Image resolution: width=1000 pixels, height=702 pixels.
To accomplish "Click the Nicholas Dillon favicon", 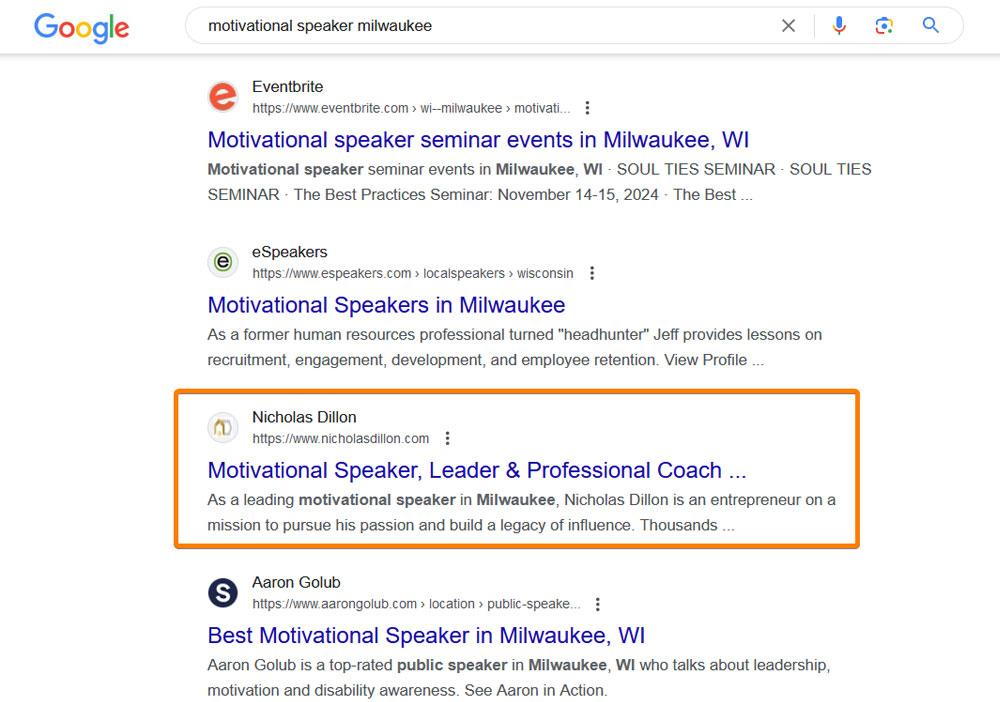I will point(223,427).
